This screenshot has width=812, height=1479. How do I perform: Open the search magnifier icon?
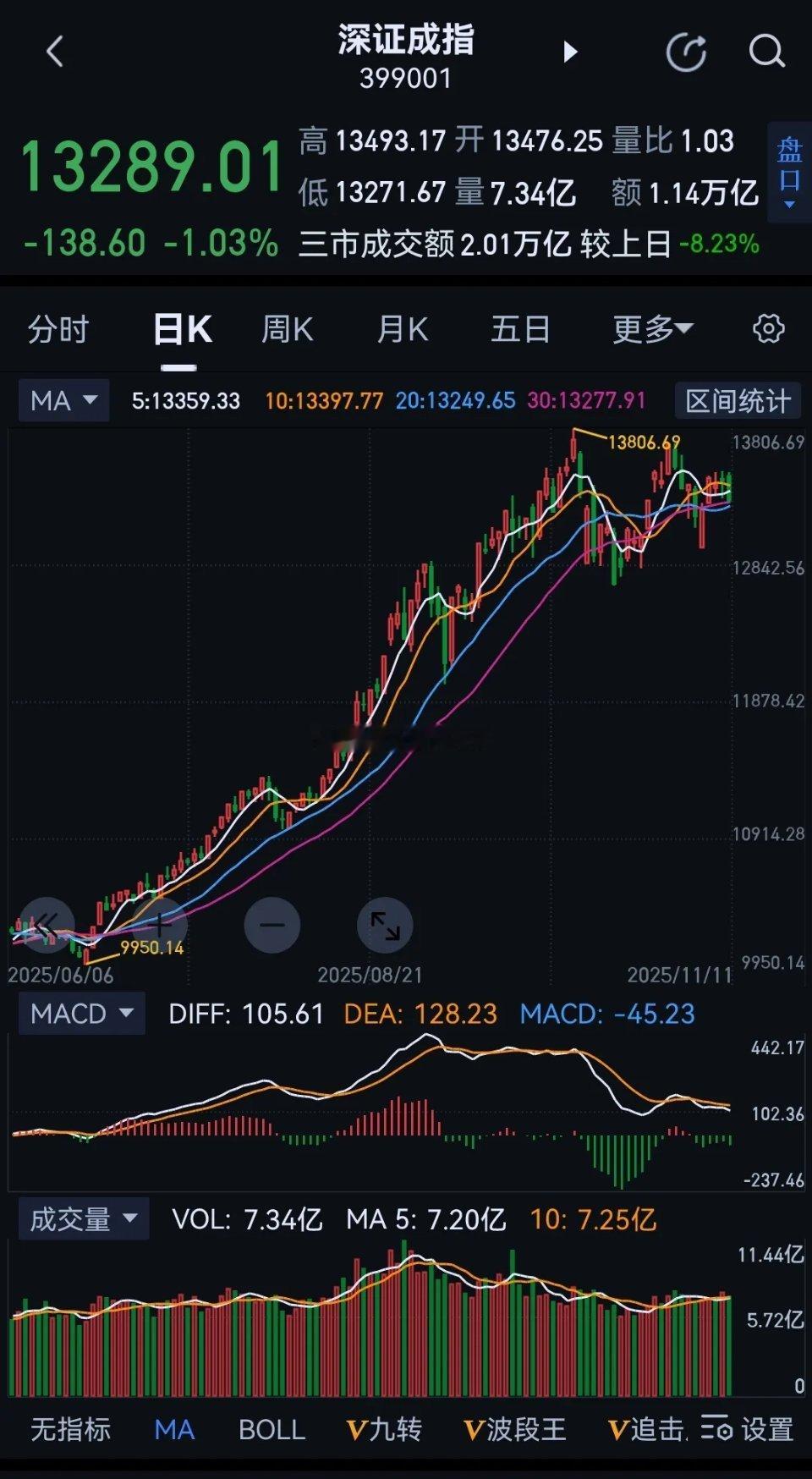point(767,52)
